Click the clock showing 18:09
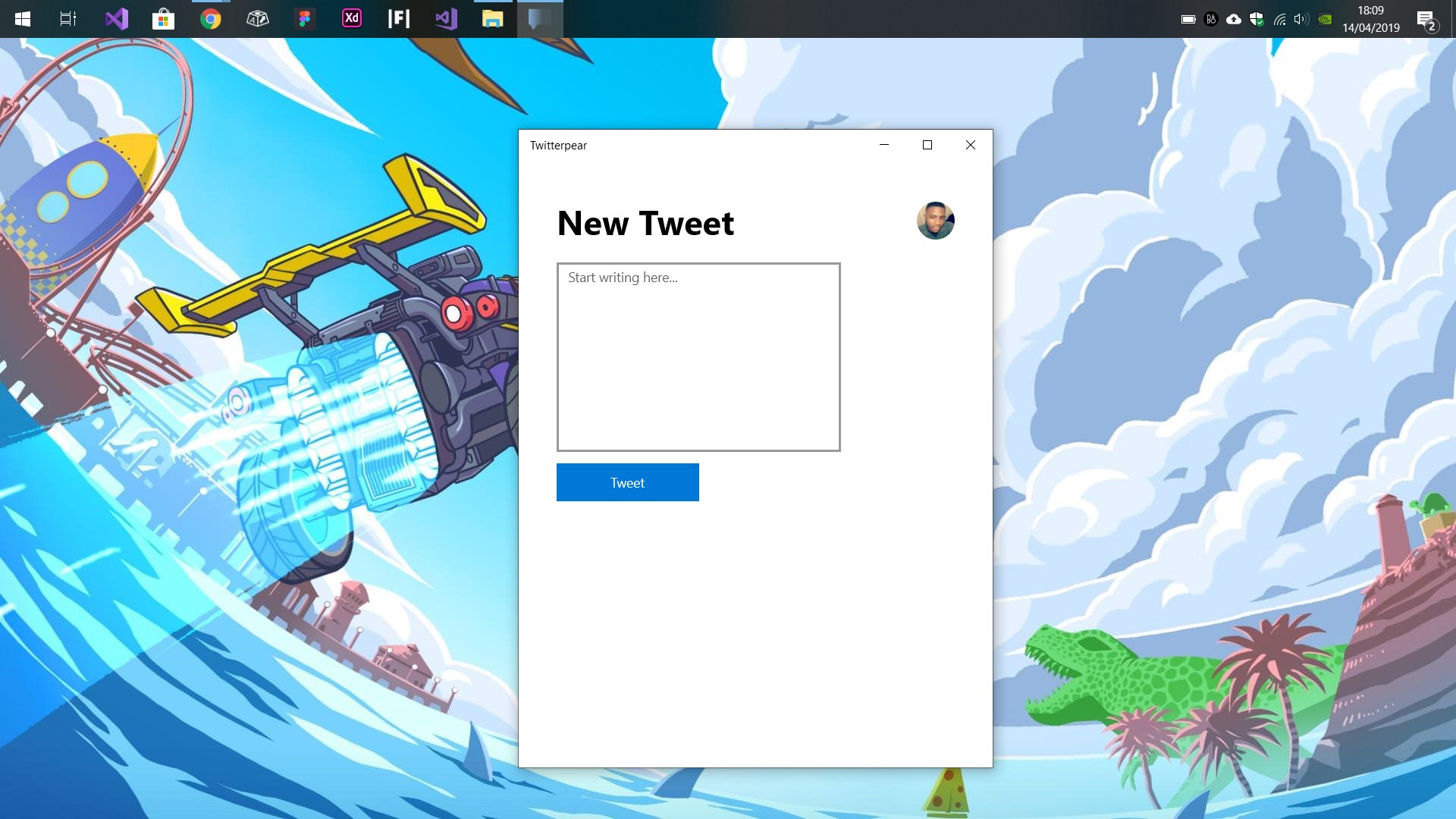1456x819 pixels. click(x=1370, y=19)
